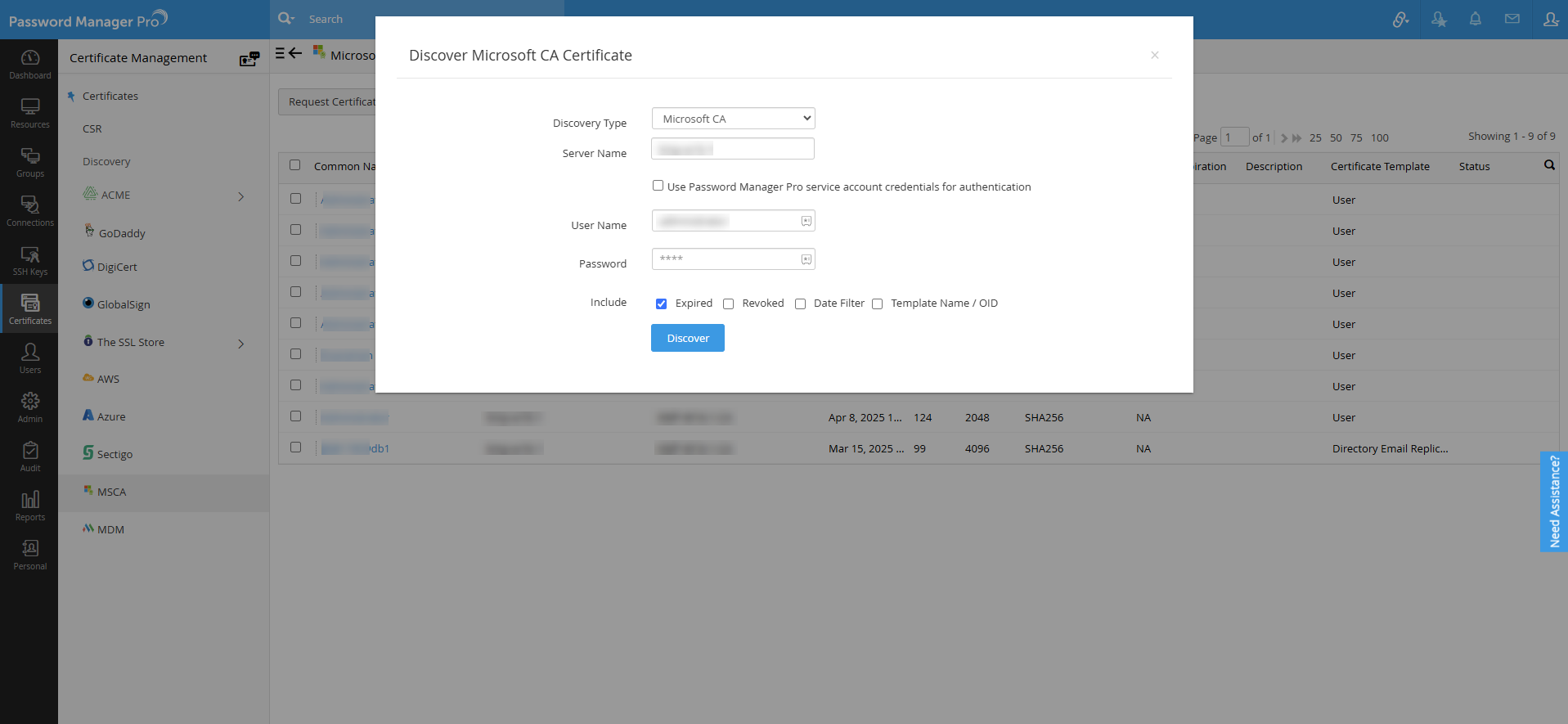The width and height of the screenshot is (1568, 724).
Task: Go to last page double-arrow icon
Action: (x=1297, y=138)
